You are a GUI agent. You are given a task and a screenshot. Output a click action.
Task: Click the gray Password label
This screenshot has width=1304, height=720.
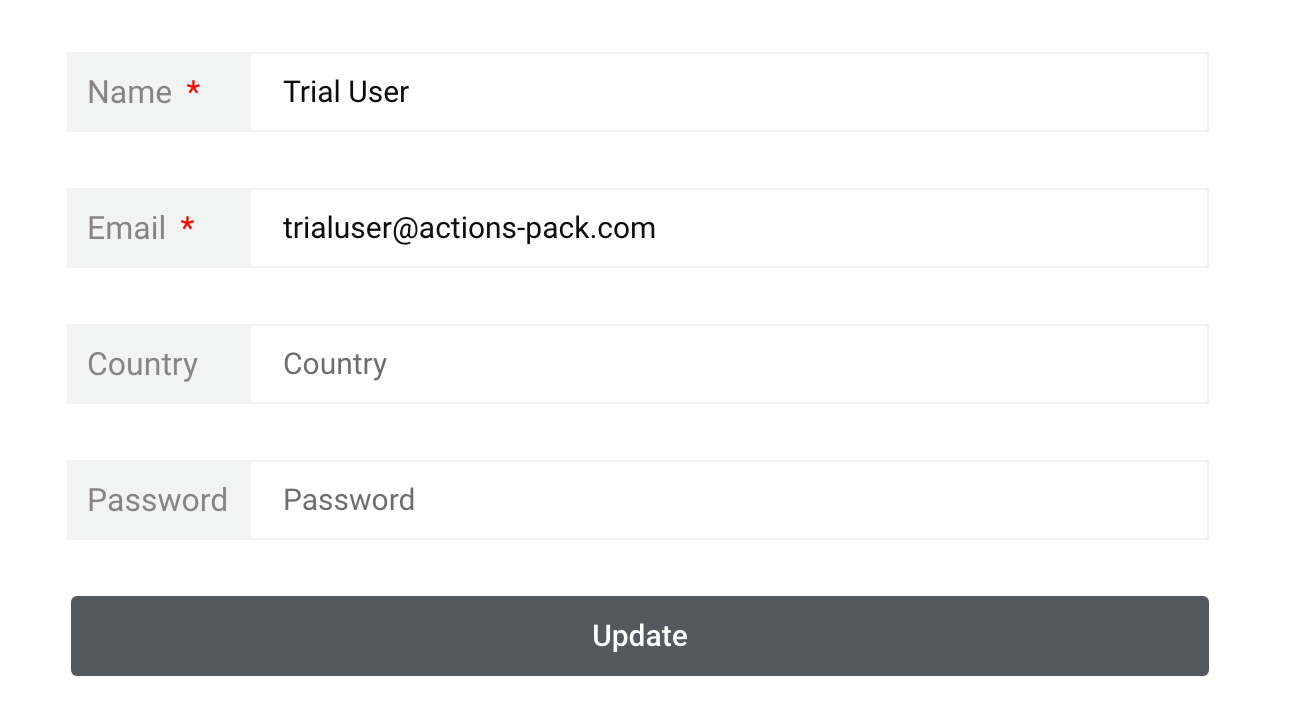click(158, 500)
